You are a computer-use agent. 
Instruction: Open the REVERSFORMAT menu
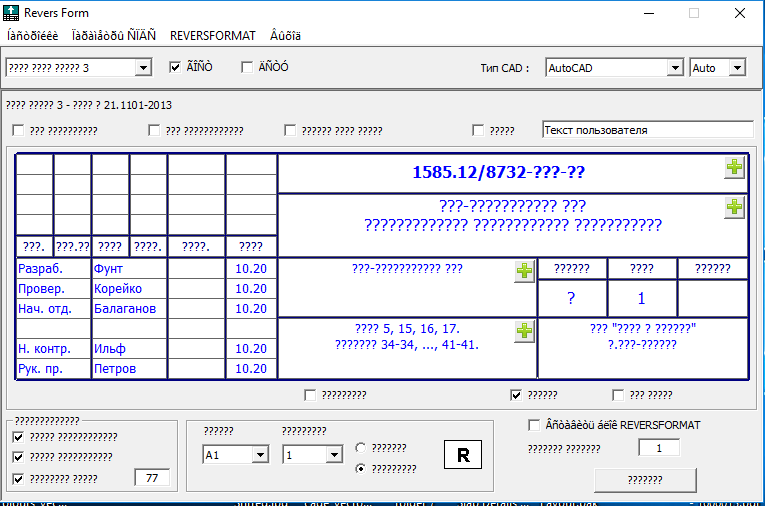(x=212, y=35)
